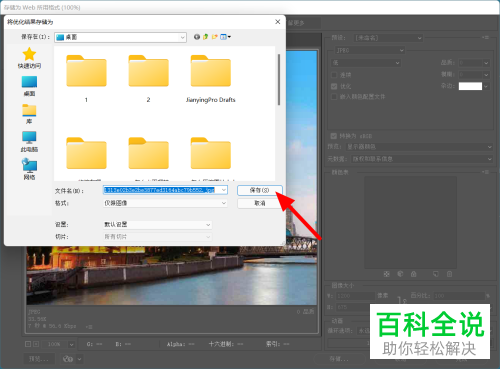500x369 pixels.
Task: Open the JPEG file format dropdown
Action: point(369,50)
